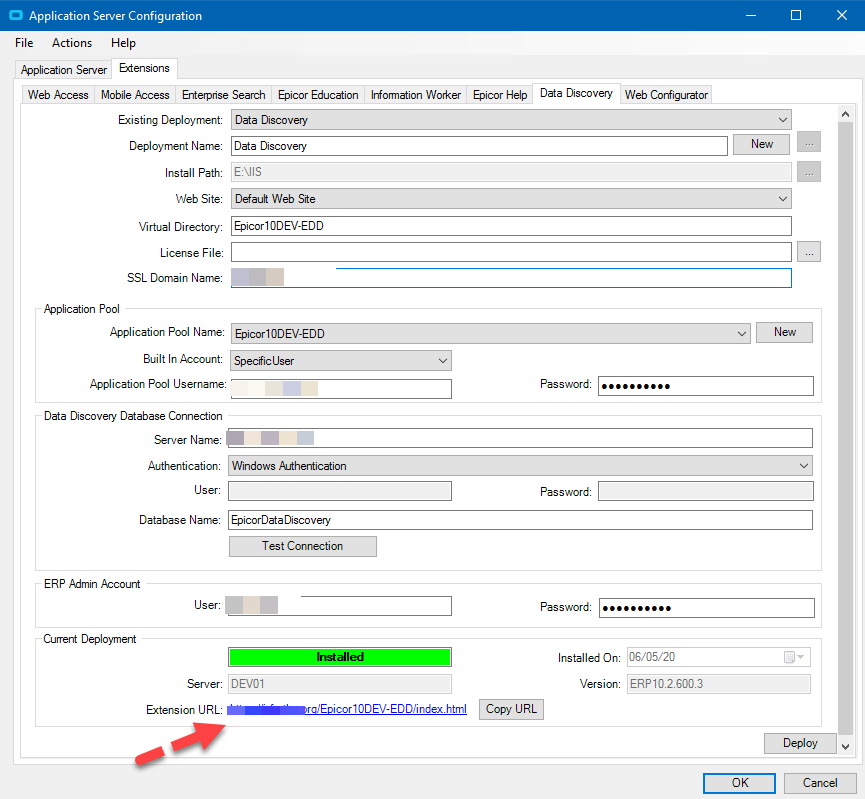The height and width of the screenshot is (799, 865).
Task: Open the Help menu
Action: [x=123, y=43]
